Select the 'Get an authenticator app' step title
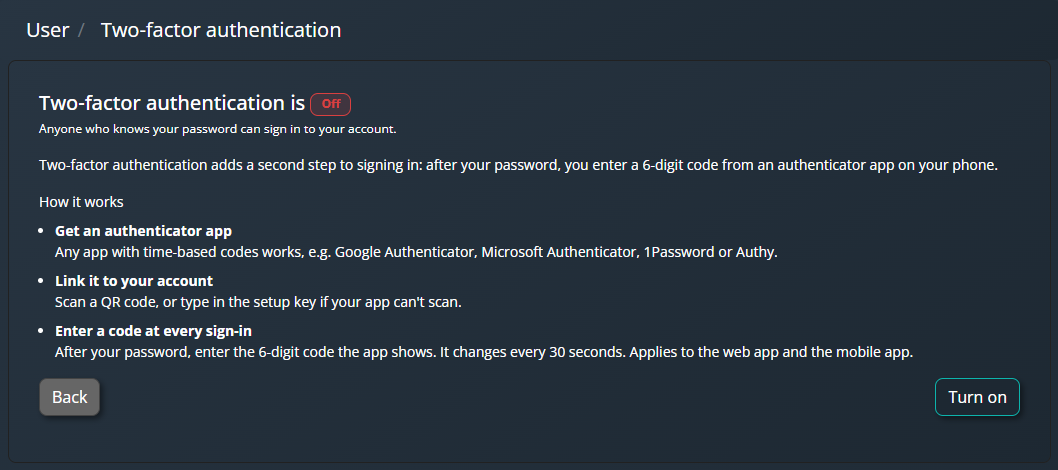The image size is (1058, 470). pos(144,231)
